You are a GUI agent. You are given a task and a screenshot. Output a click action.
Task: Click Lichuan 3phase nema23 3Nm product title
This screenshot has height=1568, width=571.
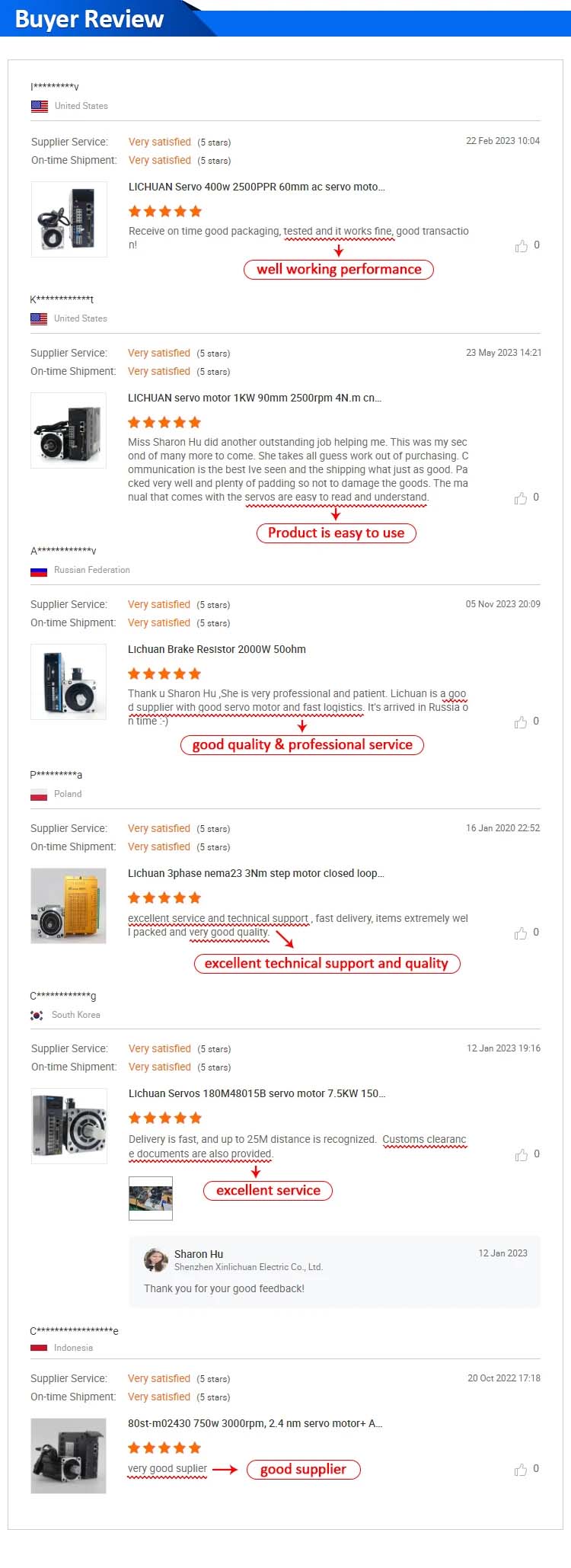click(256, 873)
